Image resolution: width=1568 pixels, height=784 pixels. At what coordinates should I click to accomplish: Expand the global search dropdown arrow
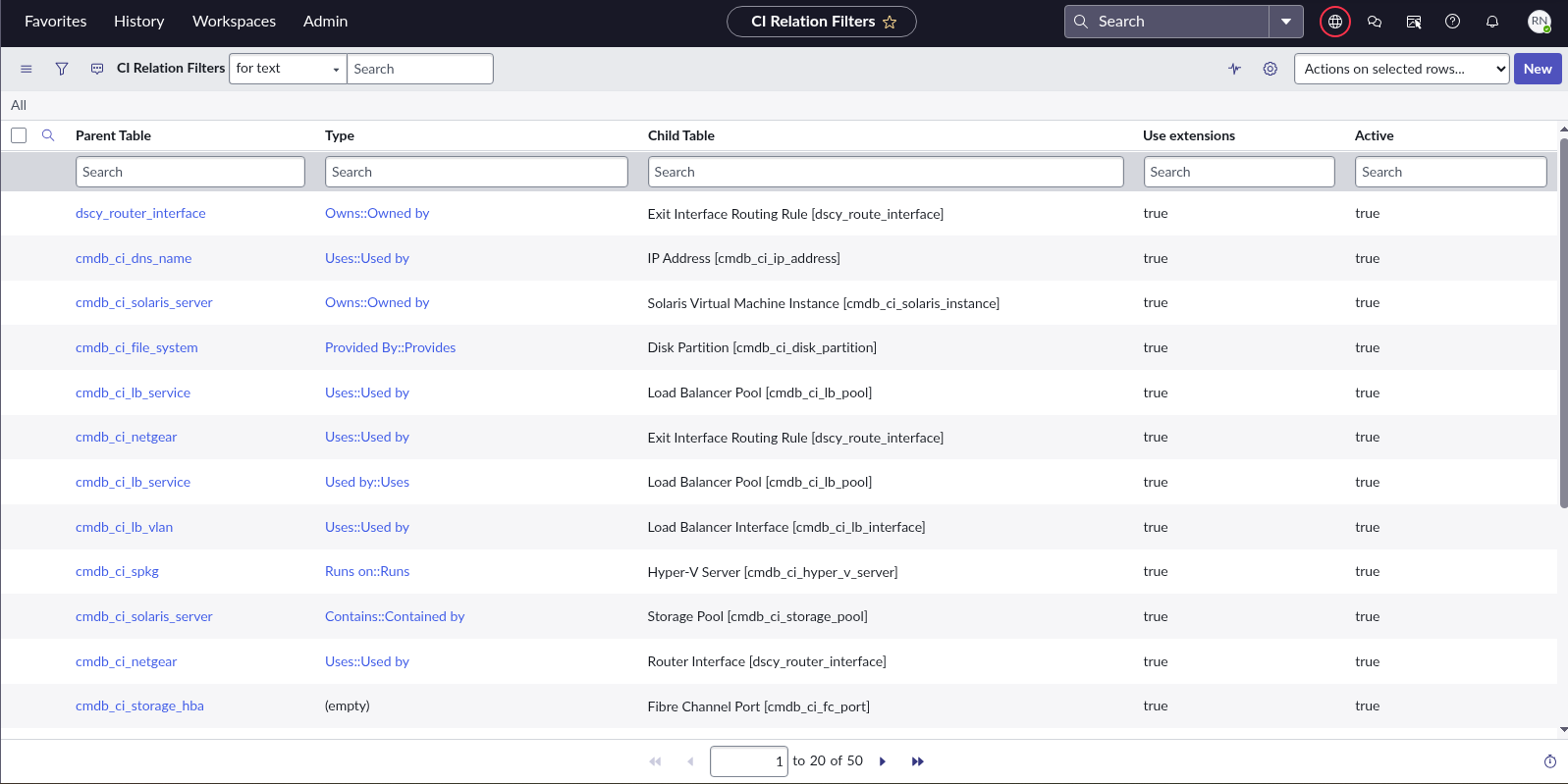tap(1285, 22)
